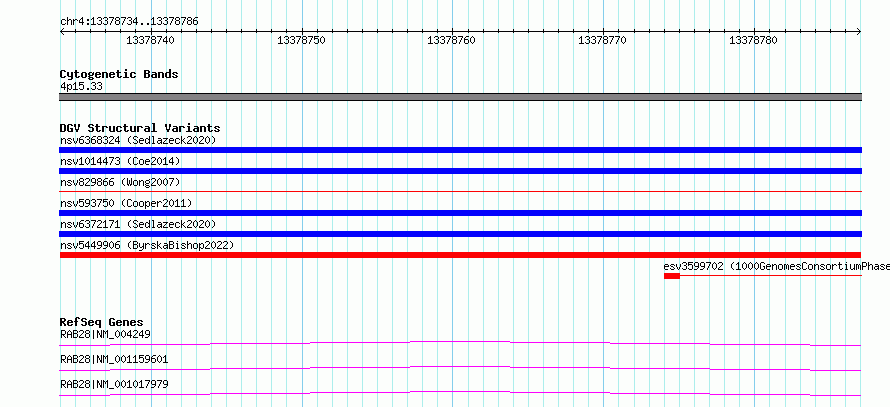Click ruler position 13378770
890x407 pixels.
coord(602,41)
